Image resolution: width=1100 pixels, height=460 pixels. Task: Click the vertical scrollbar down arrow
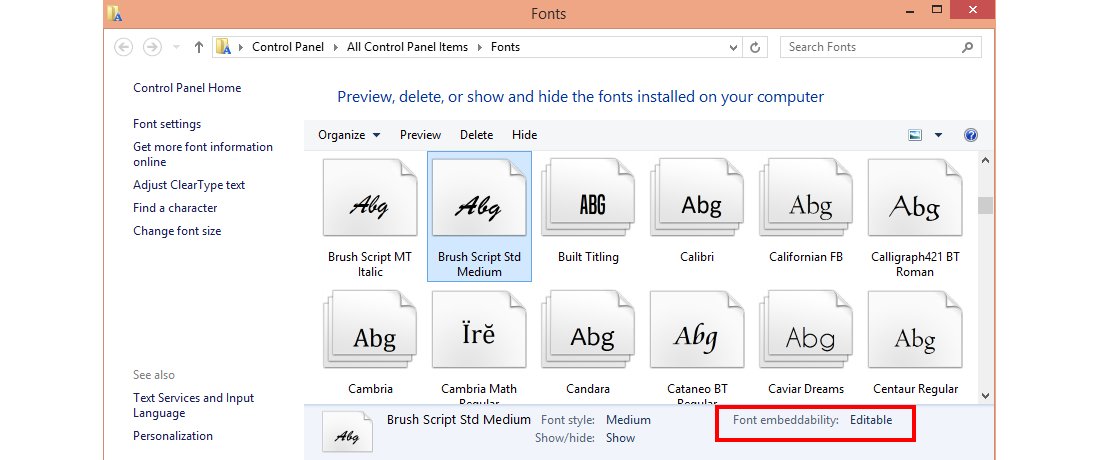point(985,395)
